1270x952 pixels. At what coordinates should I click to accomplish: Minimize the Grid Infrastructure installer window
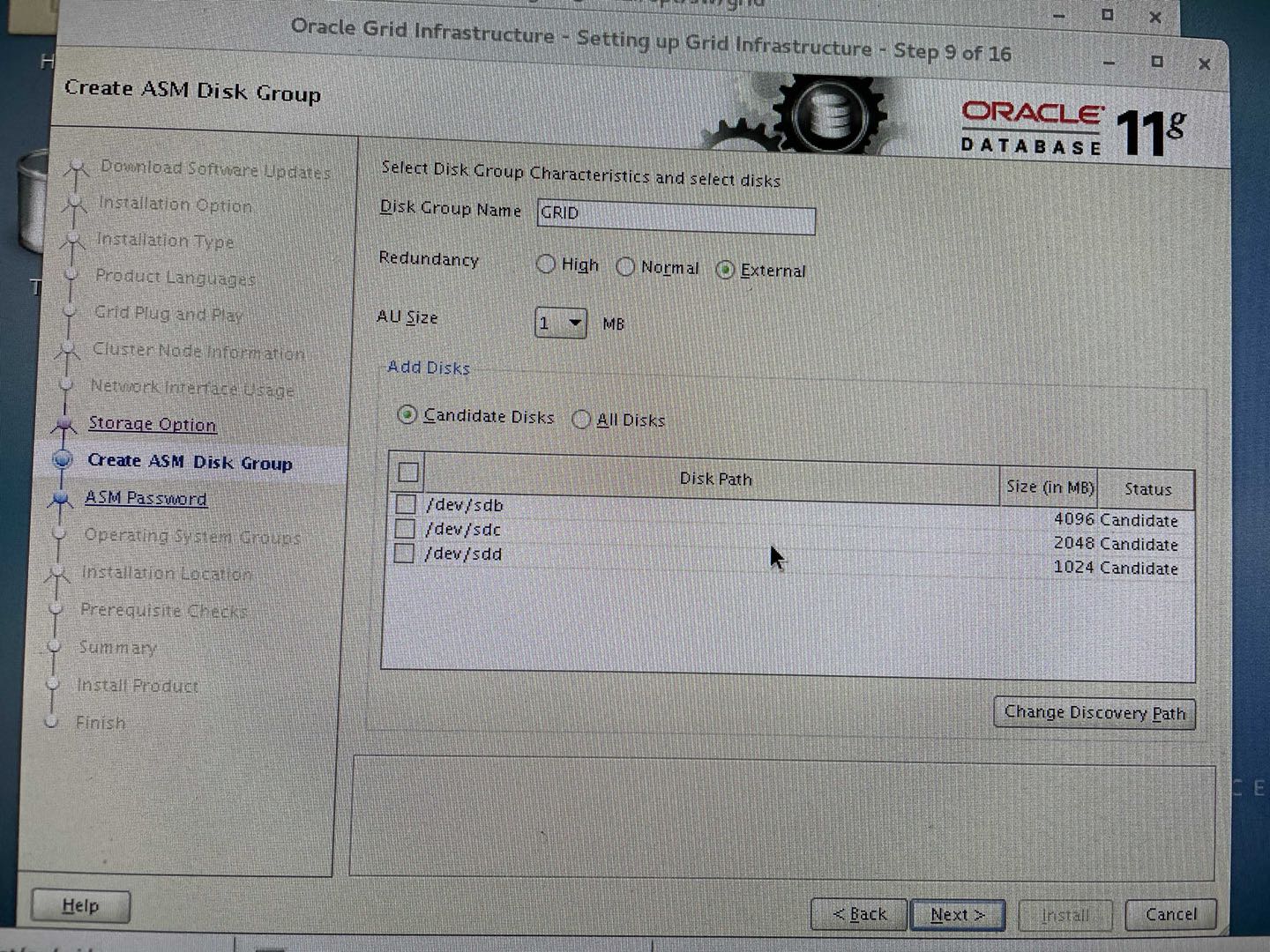click(x=1109, y=63)
